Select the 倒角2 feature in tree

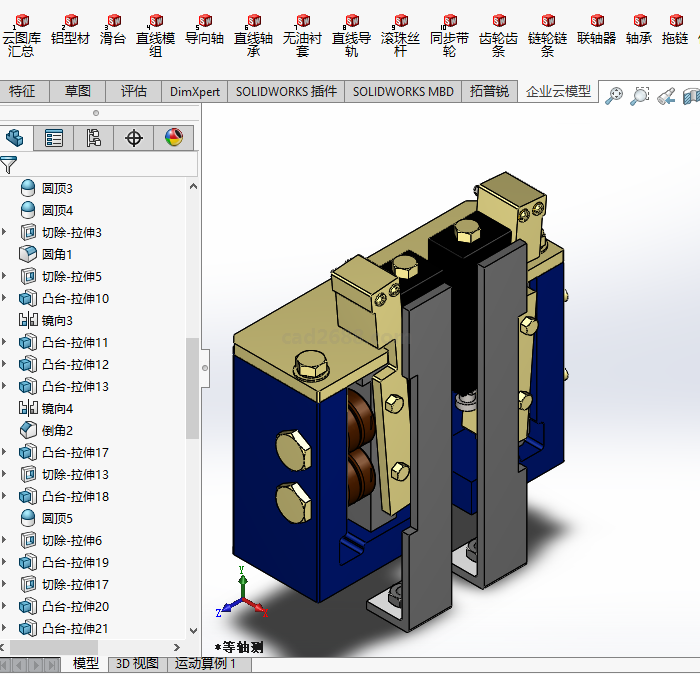pos(57,431)
